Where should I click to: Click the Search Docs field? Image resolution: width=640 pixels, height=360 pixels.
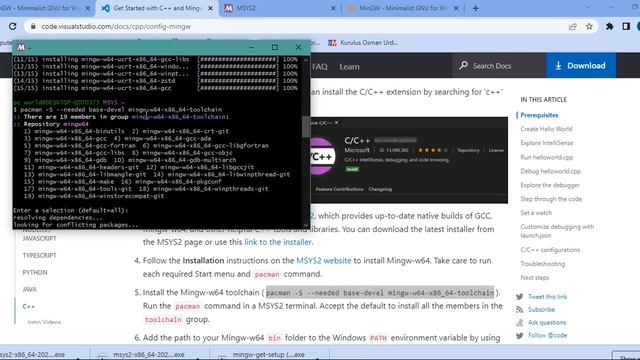(499, 66)
